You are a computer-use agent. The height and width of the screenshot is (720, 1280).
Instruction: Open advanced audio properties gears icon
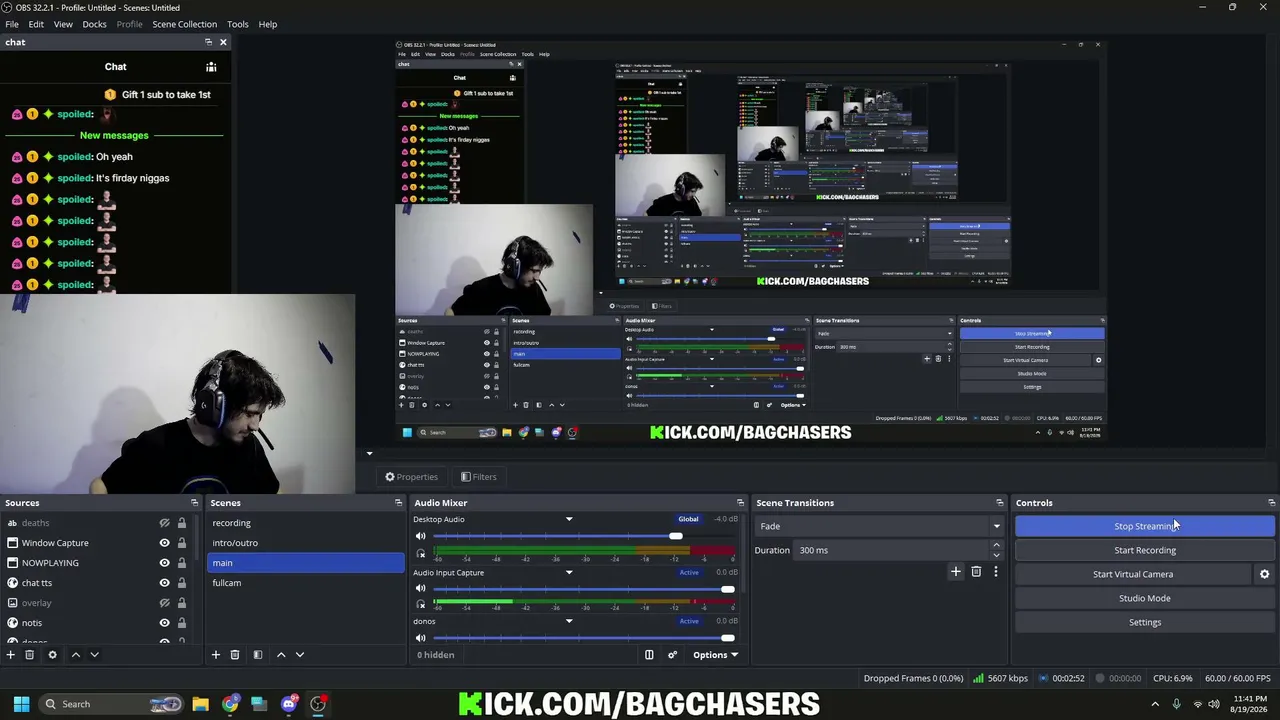[672, 655]
